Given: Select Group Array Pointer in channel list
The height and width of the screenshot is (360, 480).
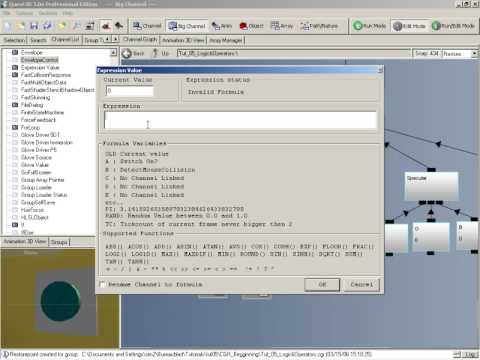Looking at the screenshot, I should (x=42, y=180).
